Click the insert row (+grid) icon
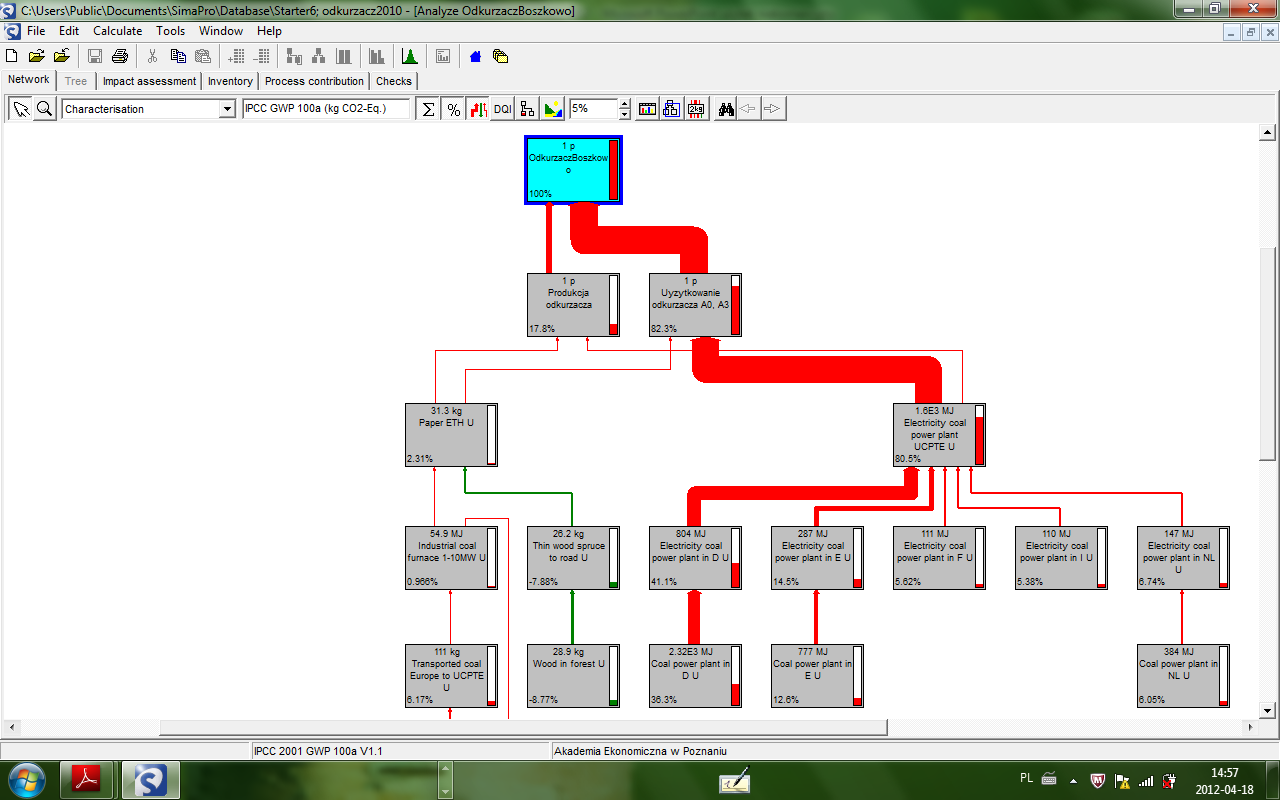Screen dimensions: 1280x800 236,56
